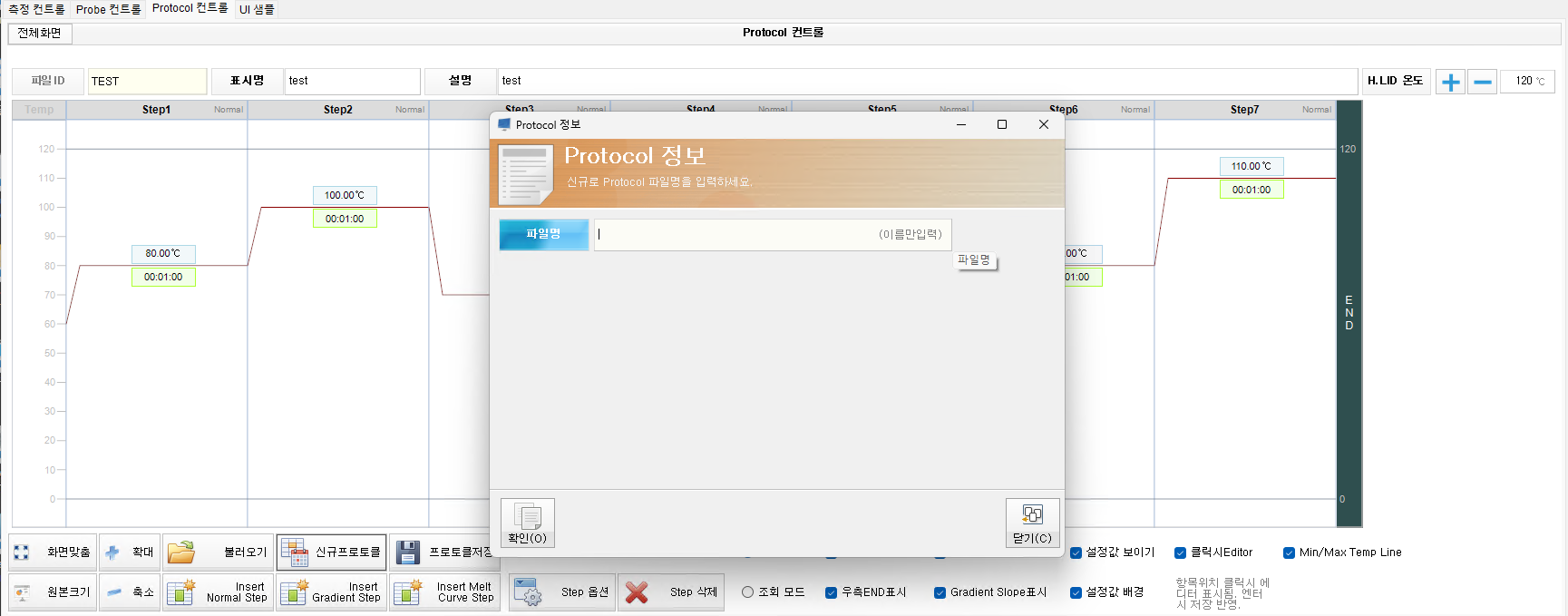
Task: Open a protocol with the 불러오기 folder icon
Action: [x=219, y=552]
